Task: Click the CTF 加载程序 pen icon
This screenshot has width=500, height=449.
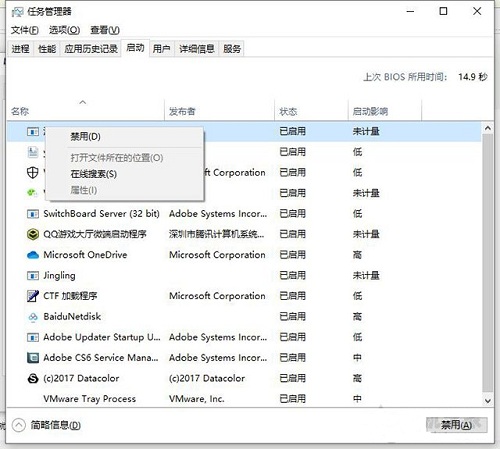Action: [33, 296]
